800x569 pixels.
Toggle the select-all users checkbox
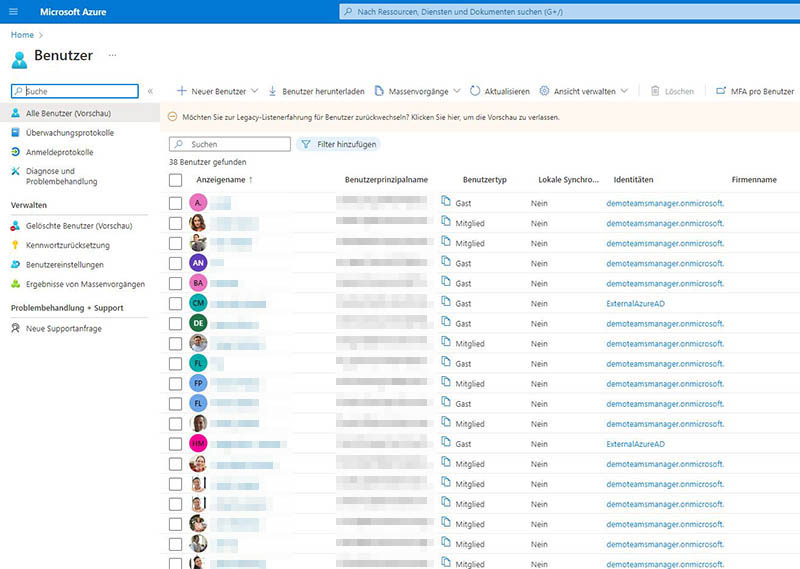[x=176, y=180]
